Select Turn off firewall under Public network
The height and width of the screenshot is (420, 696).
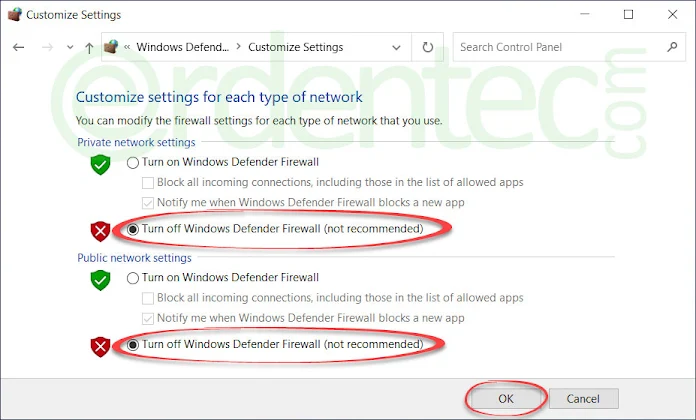pos(133,345)
